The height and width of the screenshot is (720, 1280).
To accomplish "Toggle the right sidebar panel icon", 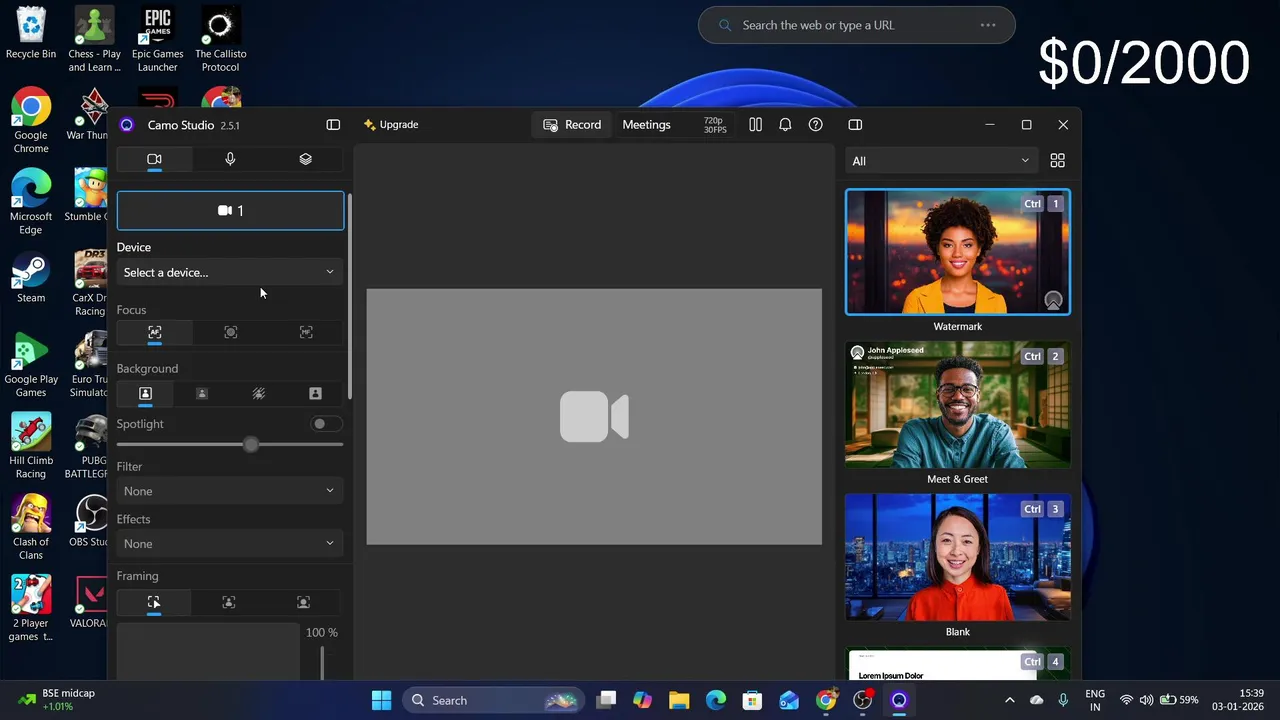I will 855,125.
